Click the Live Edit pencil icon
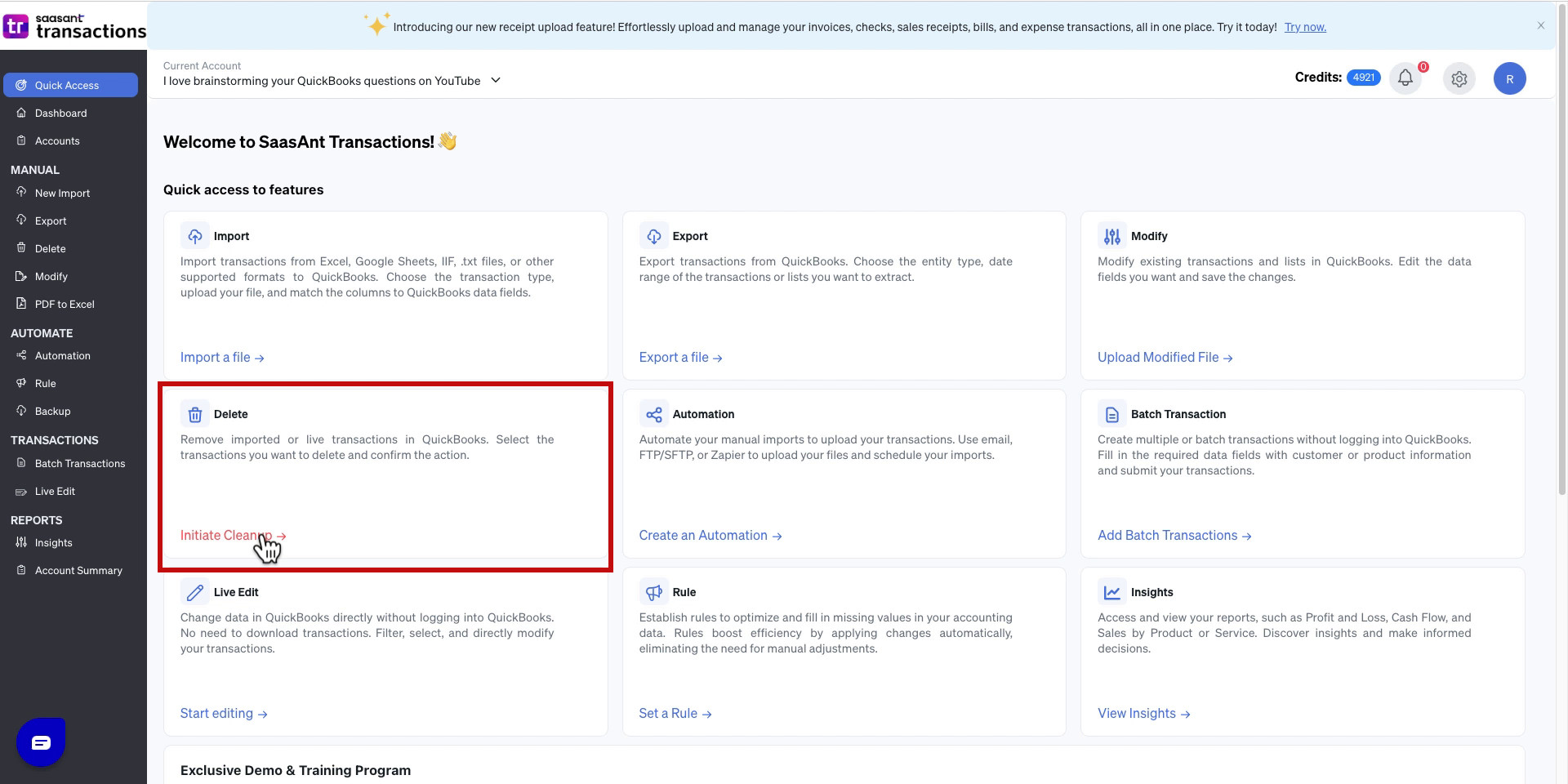 195,592
